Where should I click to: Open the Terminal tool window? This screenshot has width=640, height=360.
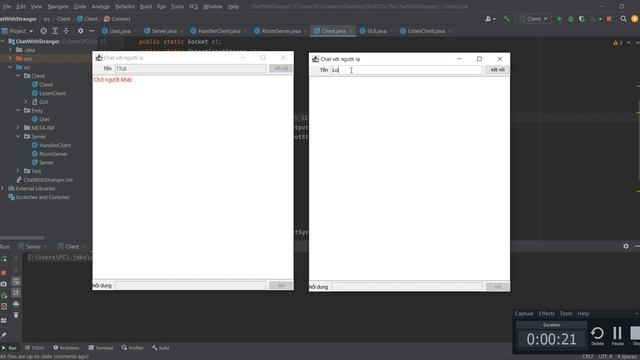pos(100,348)
